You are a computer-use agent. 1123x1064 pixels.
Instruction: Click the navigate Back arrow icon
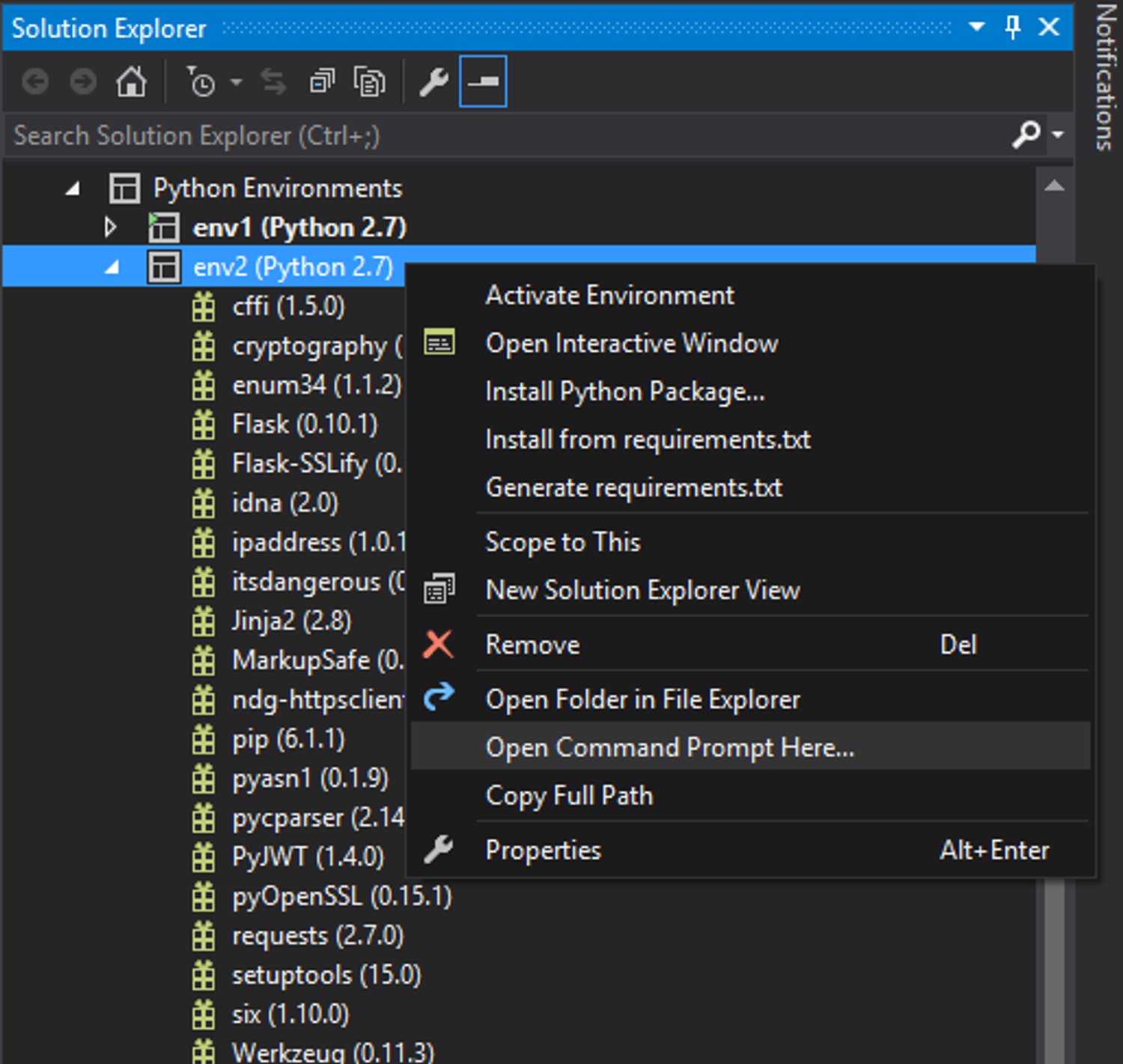click(35, 81)
